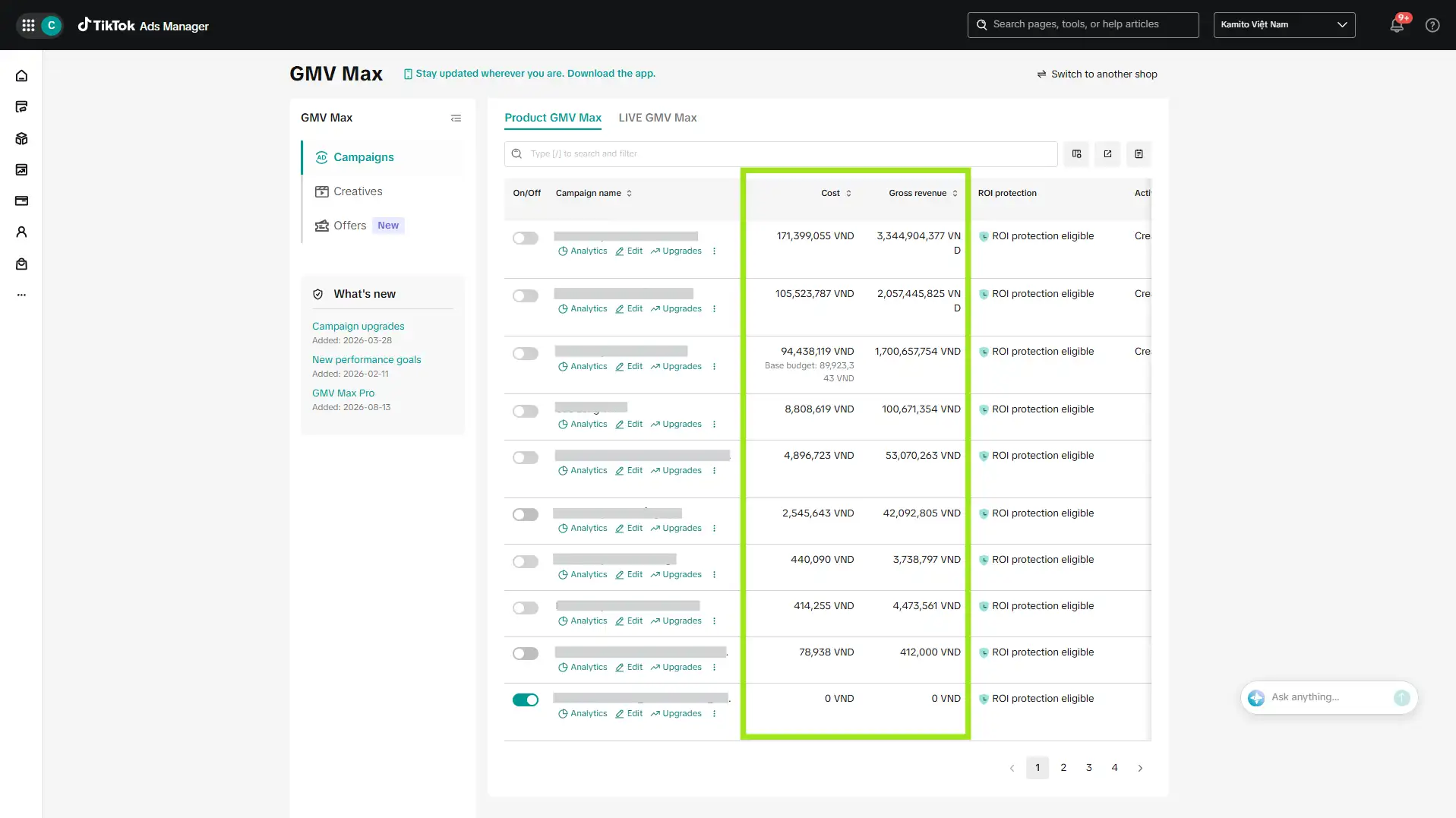The image size is (1456, 818).
Task: Click Edit for the 440,090 VND campaign
Action: [x=629, y=575]
